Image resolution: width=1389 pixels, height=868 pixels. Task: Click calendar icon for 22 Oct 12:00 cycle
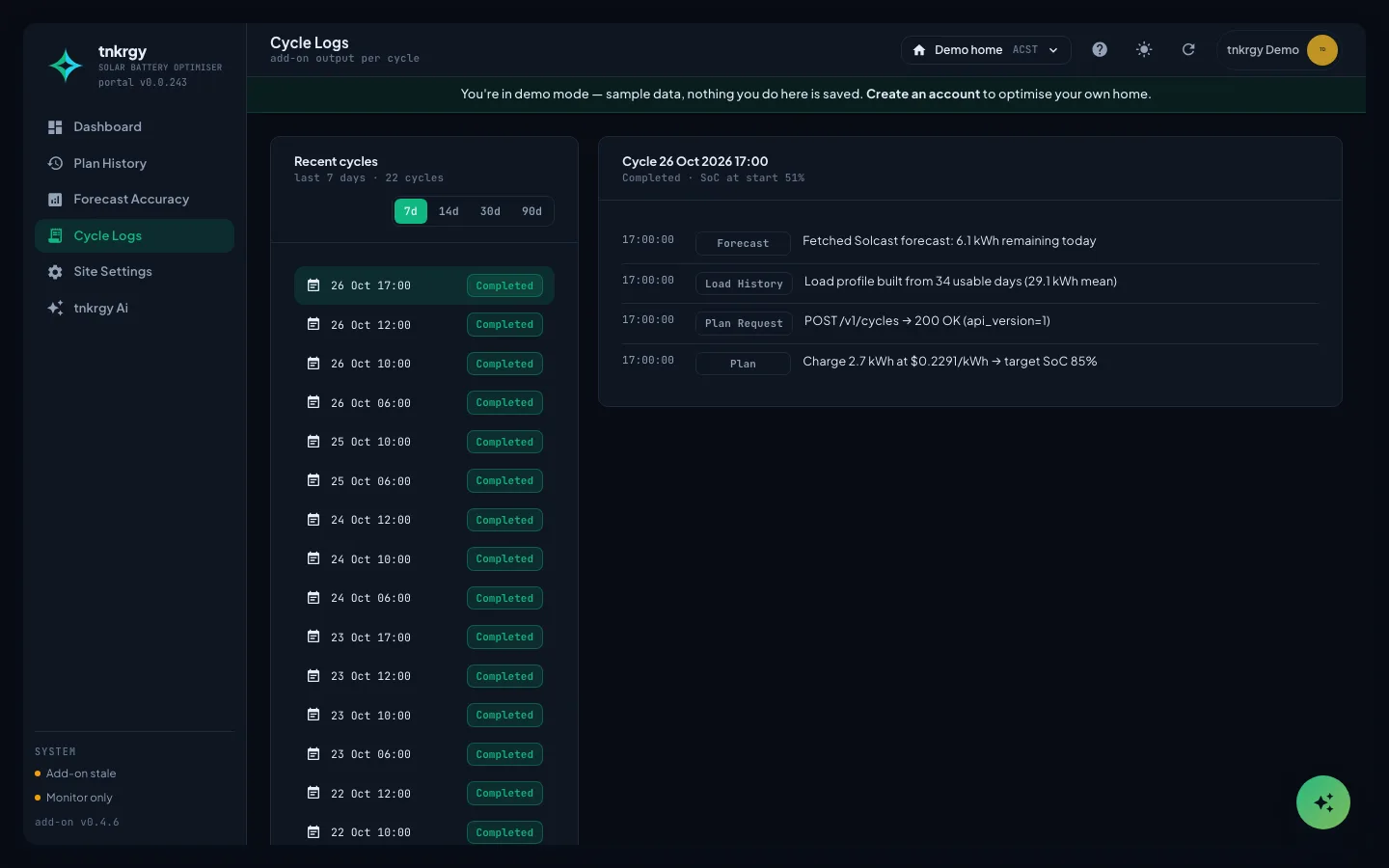[x=313, y=793]
